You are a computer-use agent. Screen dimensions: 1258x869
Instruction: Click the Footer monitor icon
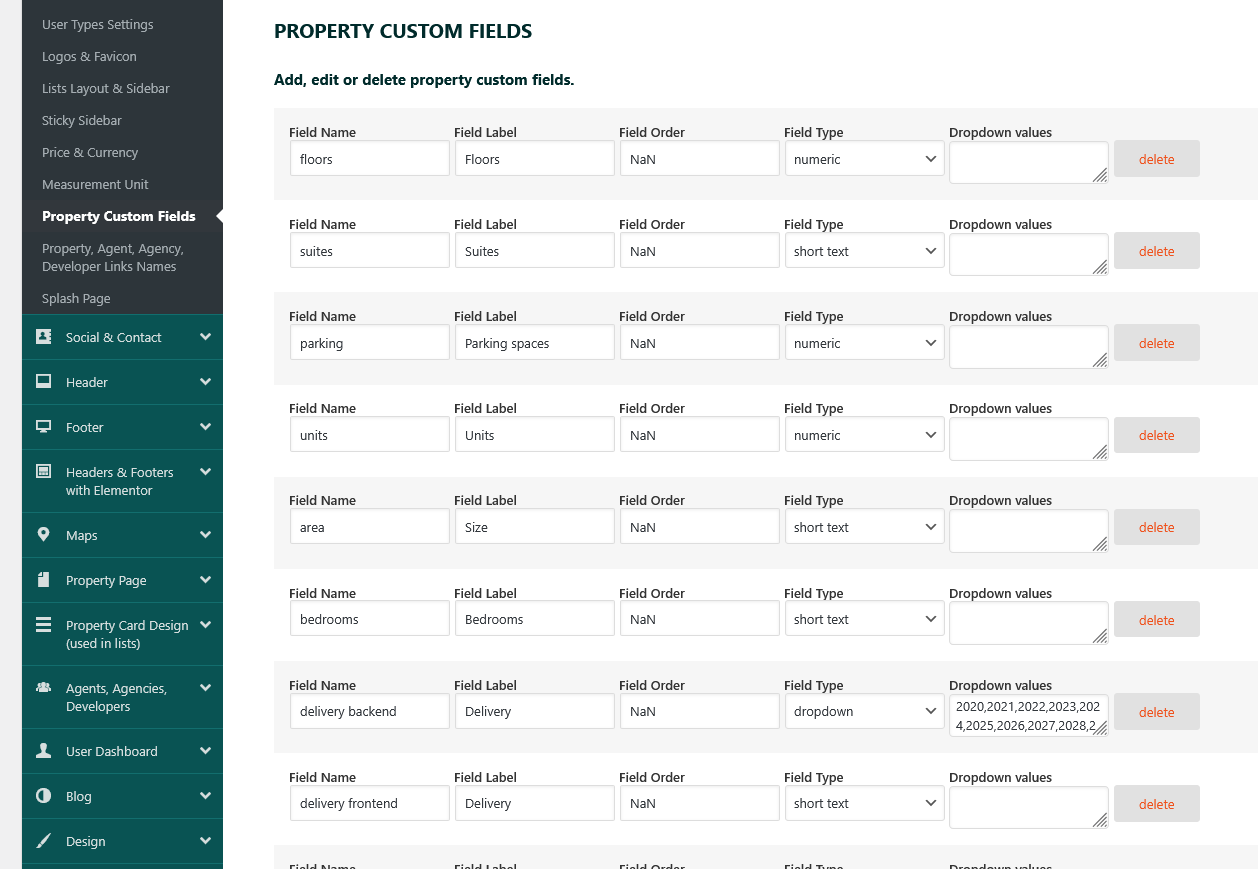click(x=44, y=427)
